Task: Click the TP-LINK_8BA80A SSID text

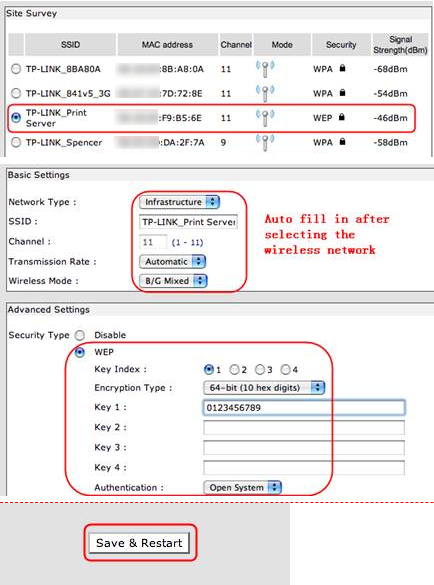Action: [63, 69]
